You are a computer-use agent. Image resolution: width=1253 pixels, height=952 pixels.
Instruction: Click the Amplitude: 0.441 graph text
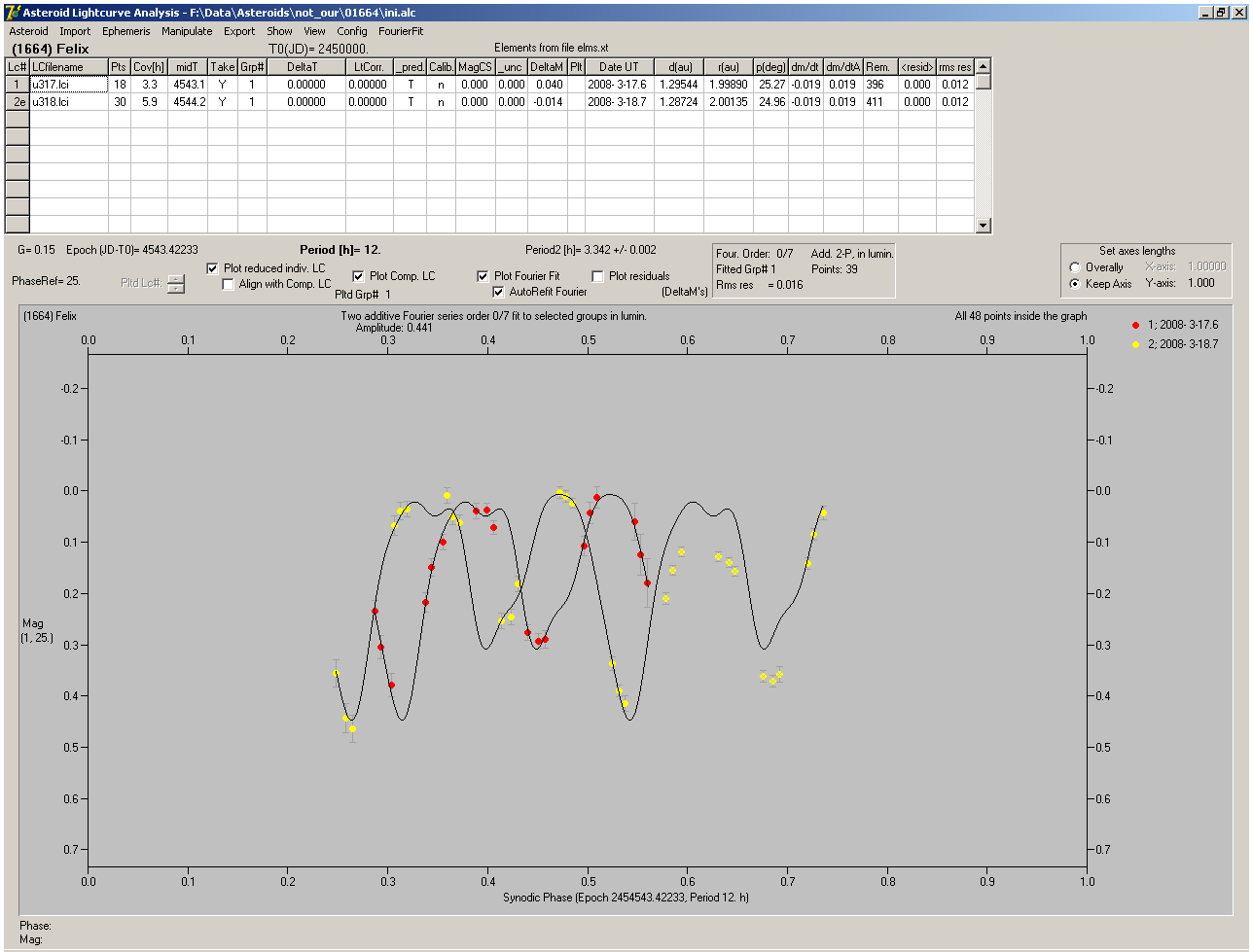[x=394, y=328]
